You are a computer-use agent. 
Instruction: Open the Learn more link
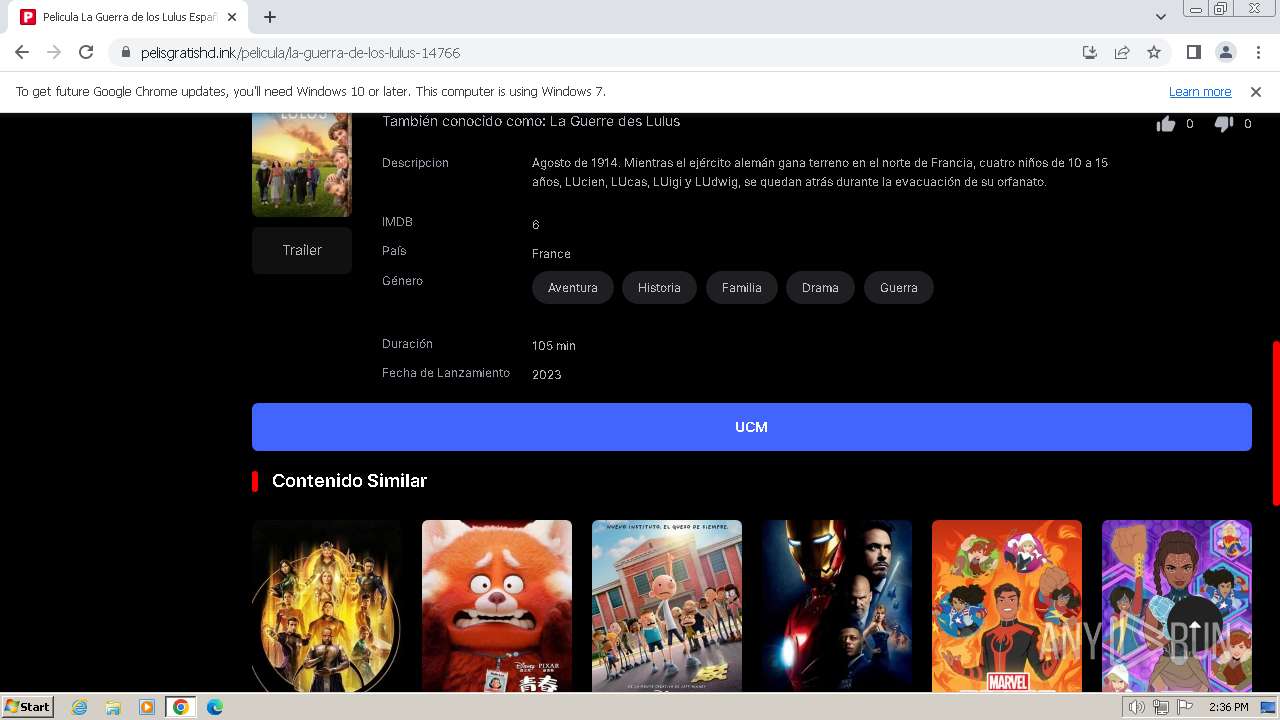tap(1200, 91)
